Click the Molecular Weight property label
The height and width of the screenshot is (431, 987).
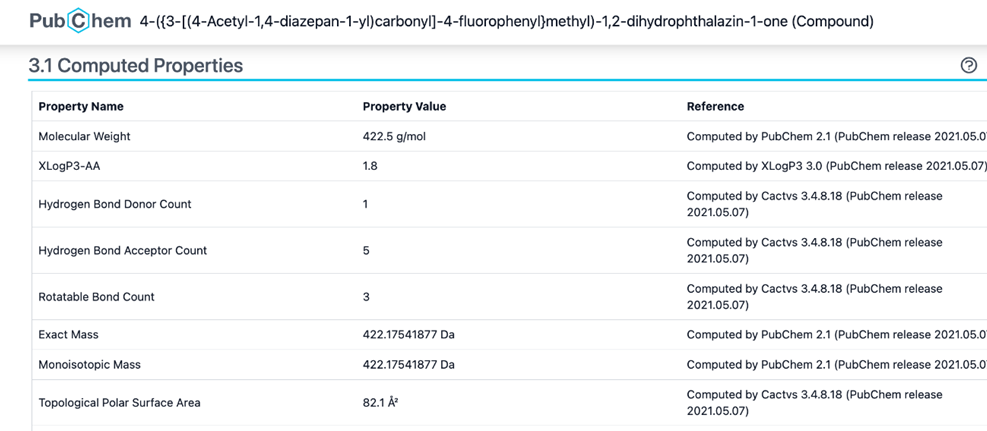(84, 136)
